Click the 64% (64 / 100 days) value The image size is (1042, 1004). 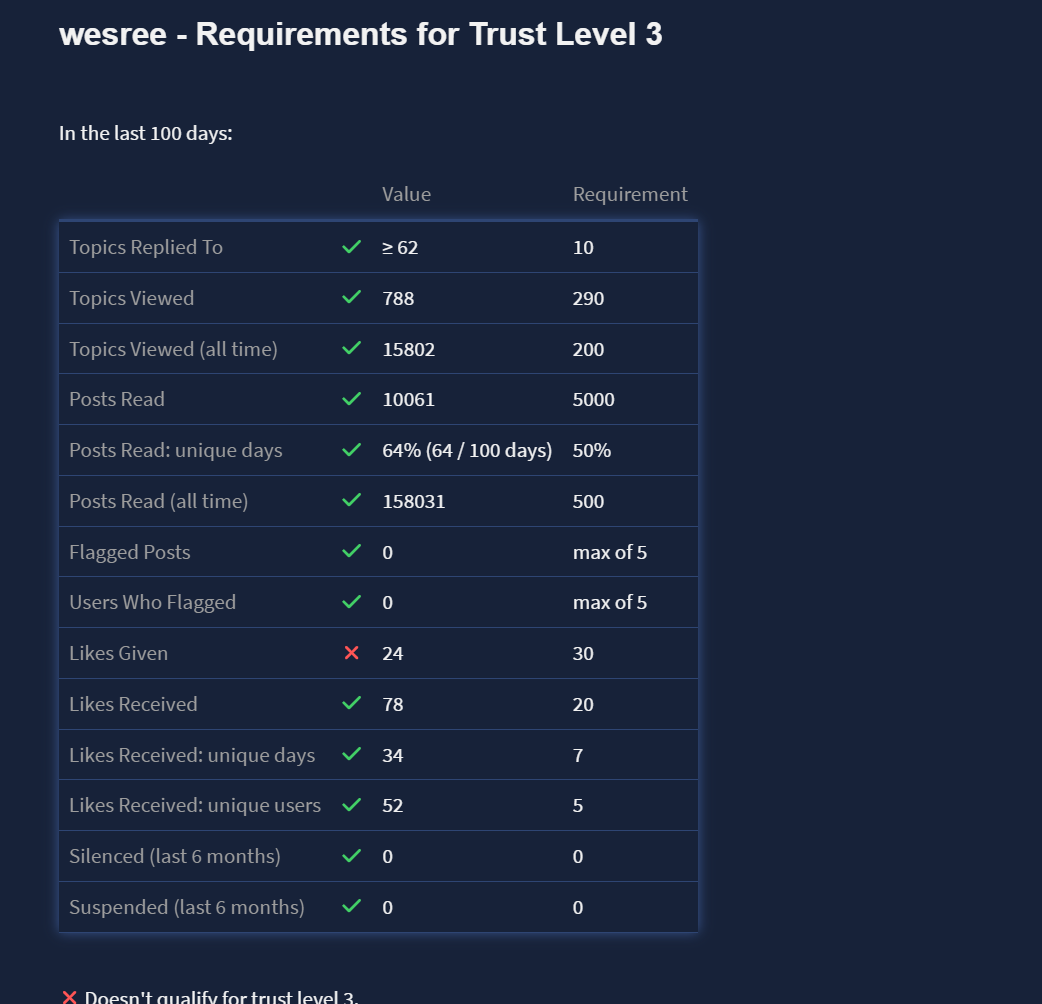pos(467,450)
